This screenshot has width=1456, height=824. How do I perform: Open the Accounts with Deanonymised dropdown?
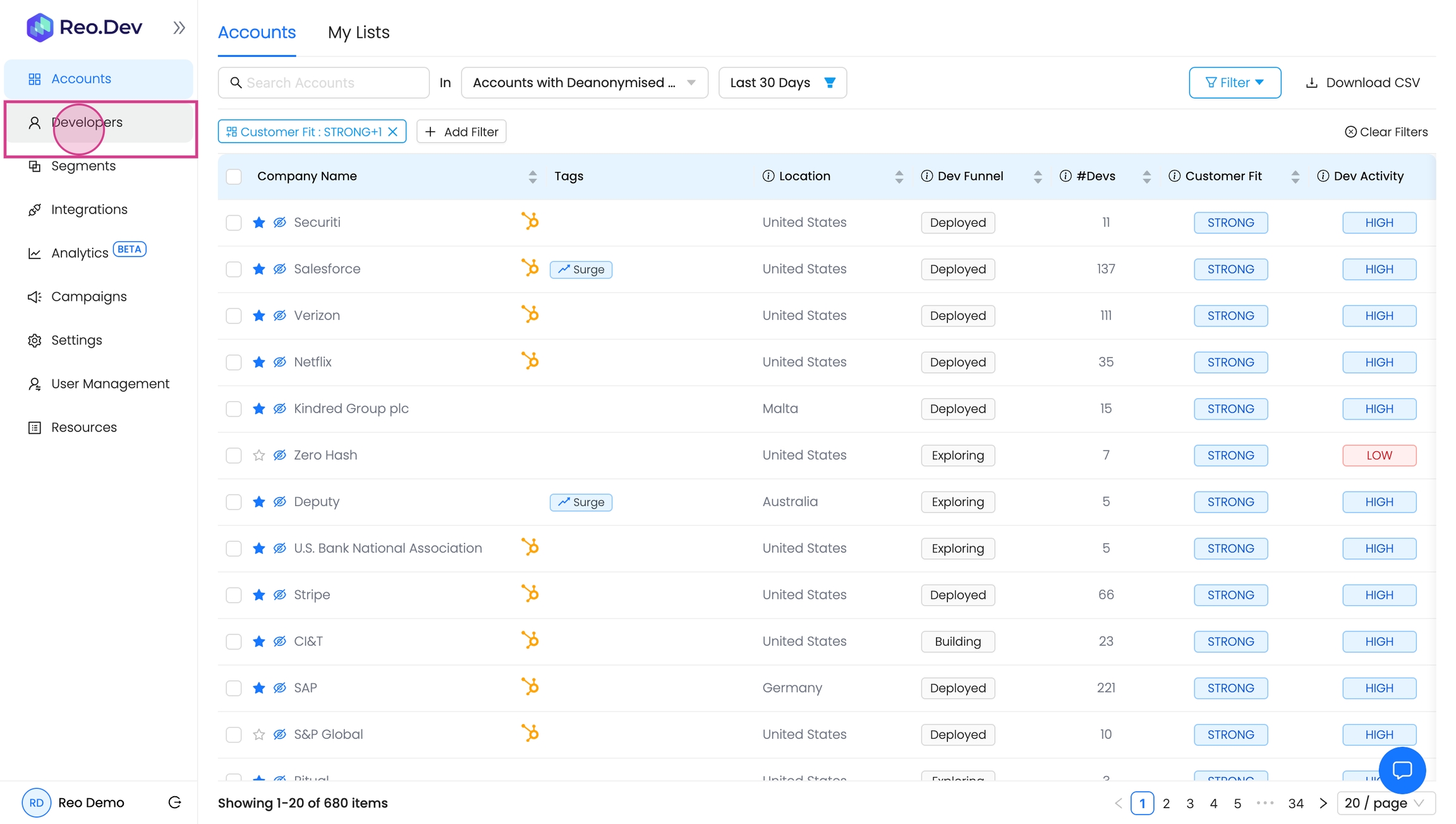584,83
